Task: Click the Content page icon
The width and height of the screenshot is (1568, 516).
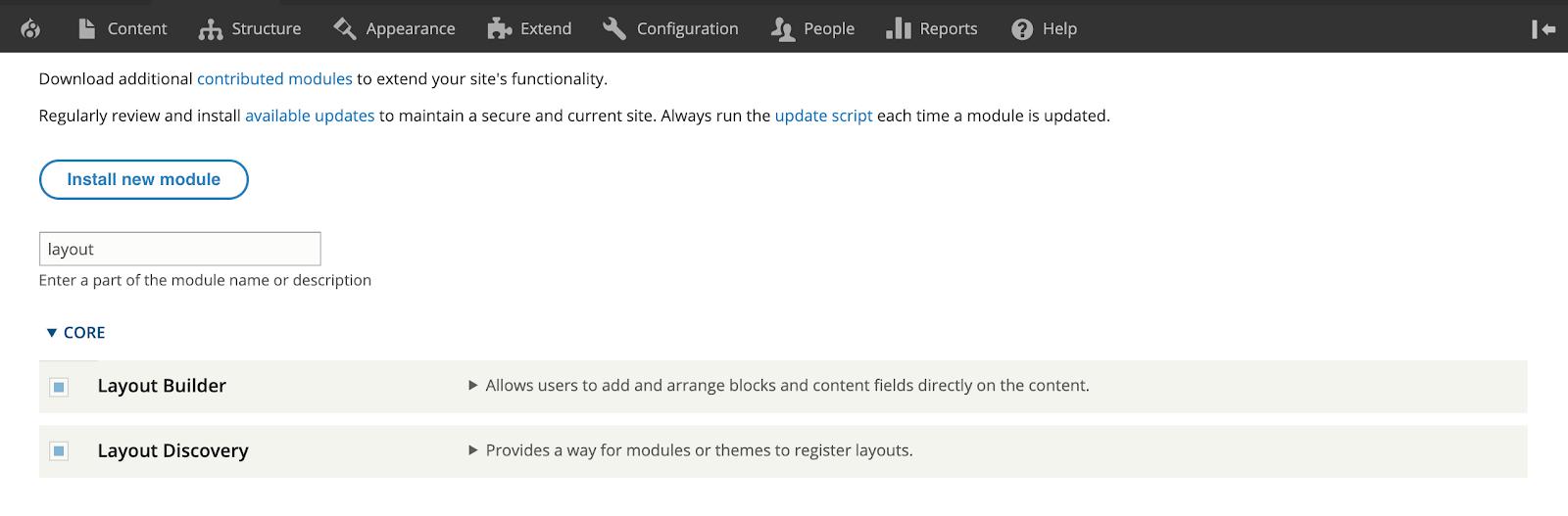Action: [87, 28]
